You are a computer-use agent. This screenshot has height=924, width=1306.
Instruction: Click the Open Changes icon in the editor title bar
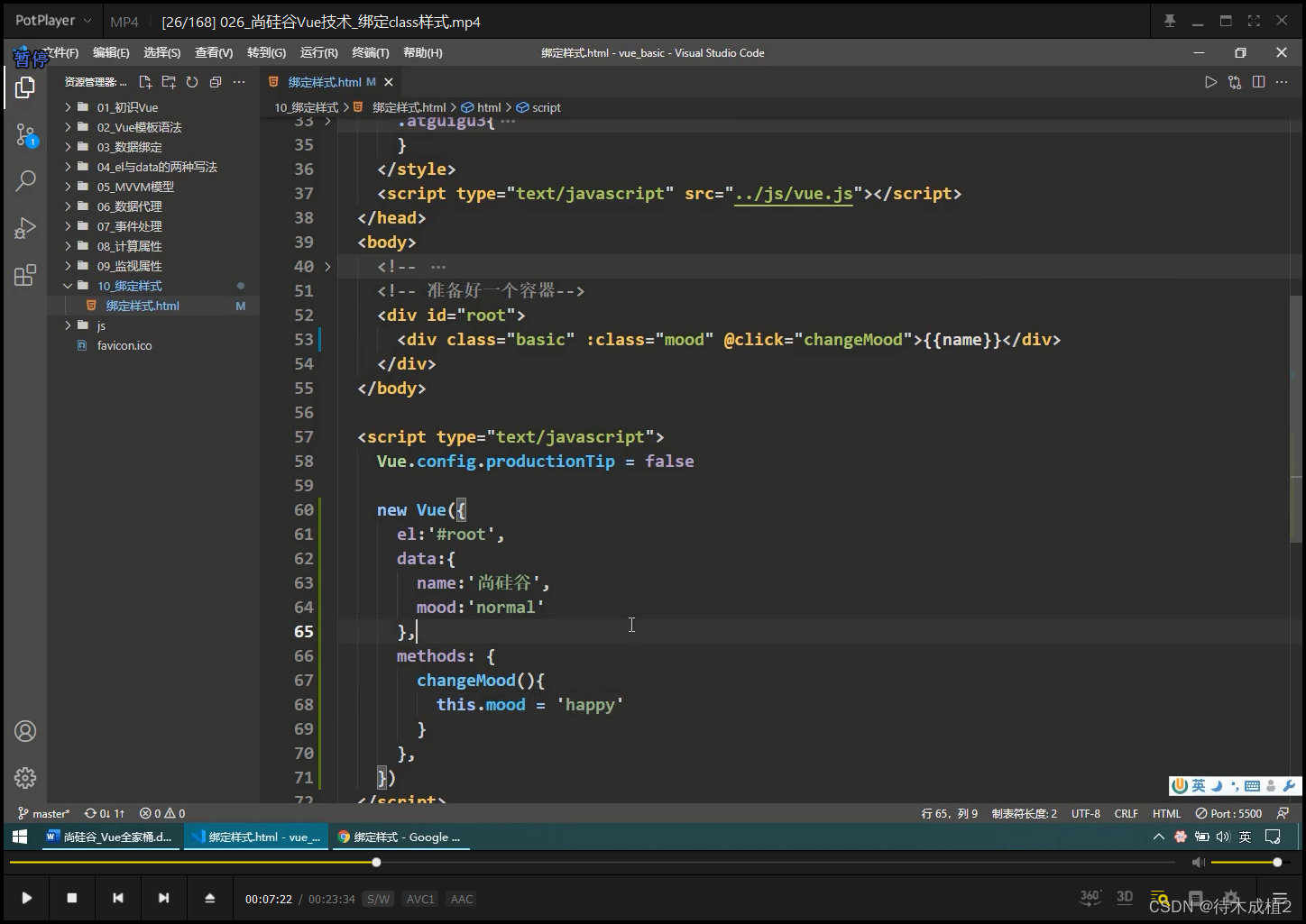pyautogui.click(x=1235, y=82)
